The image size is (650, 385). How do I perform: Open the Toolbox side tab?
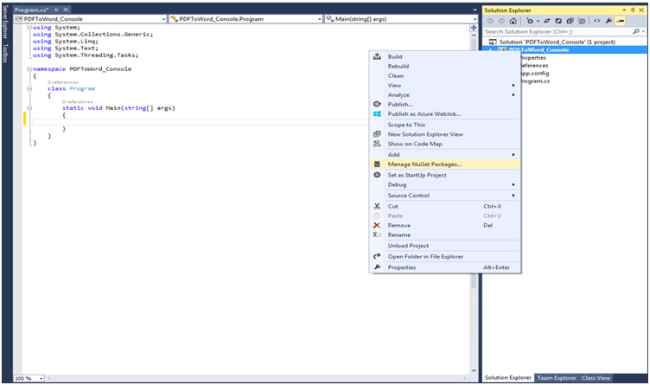(5, 53)
